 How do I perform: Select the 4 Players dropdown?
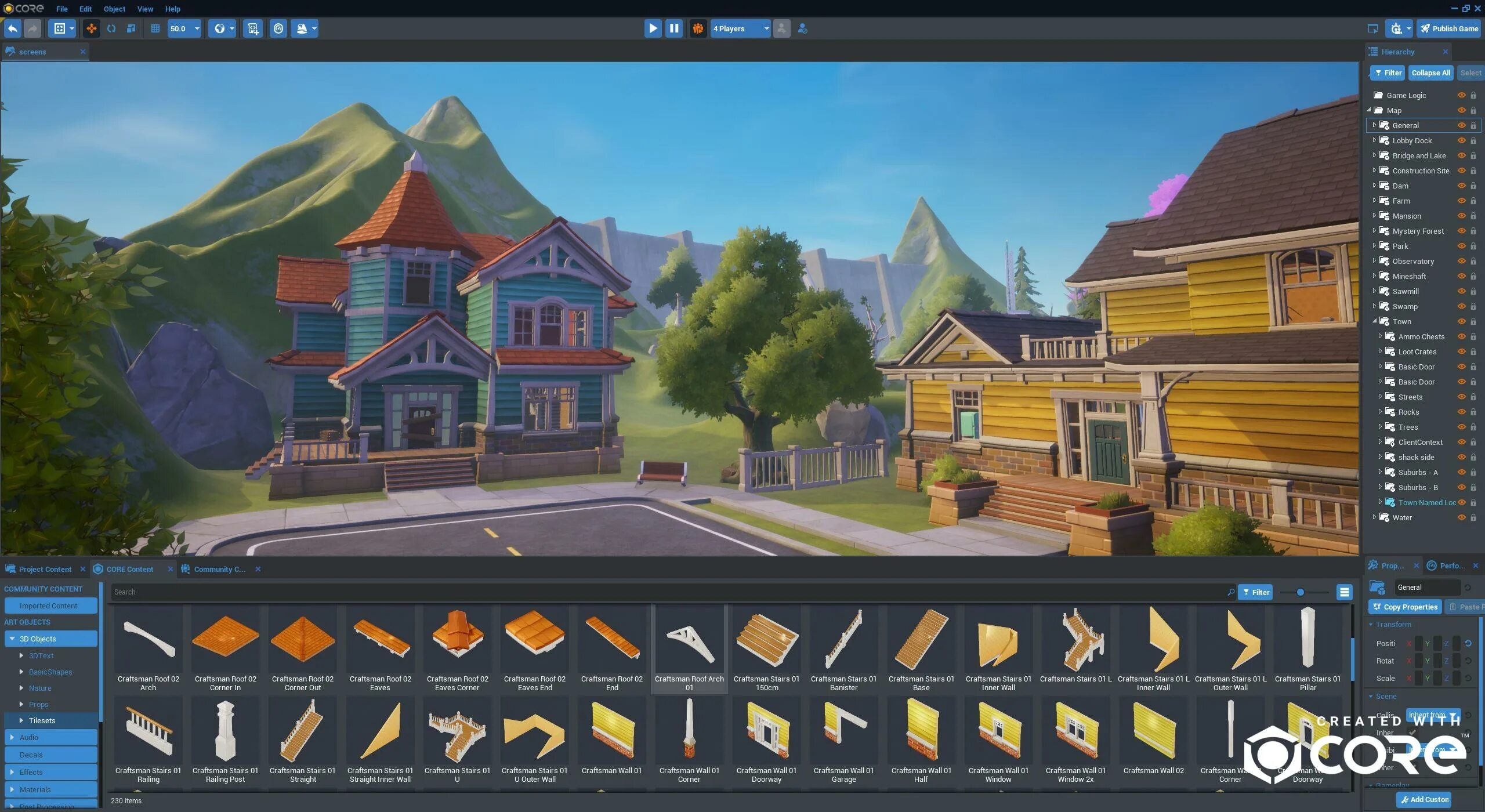point(740,28)
